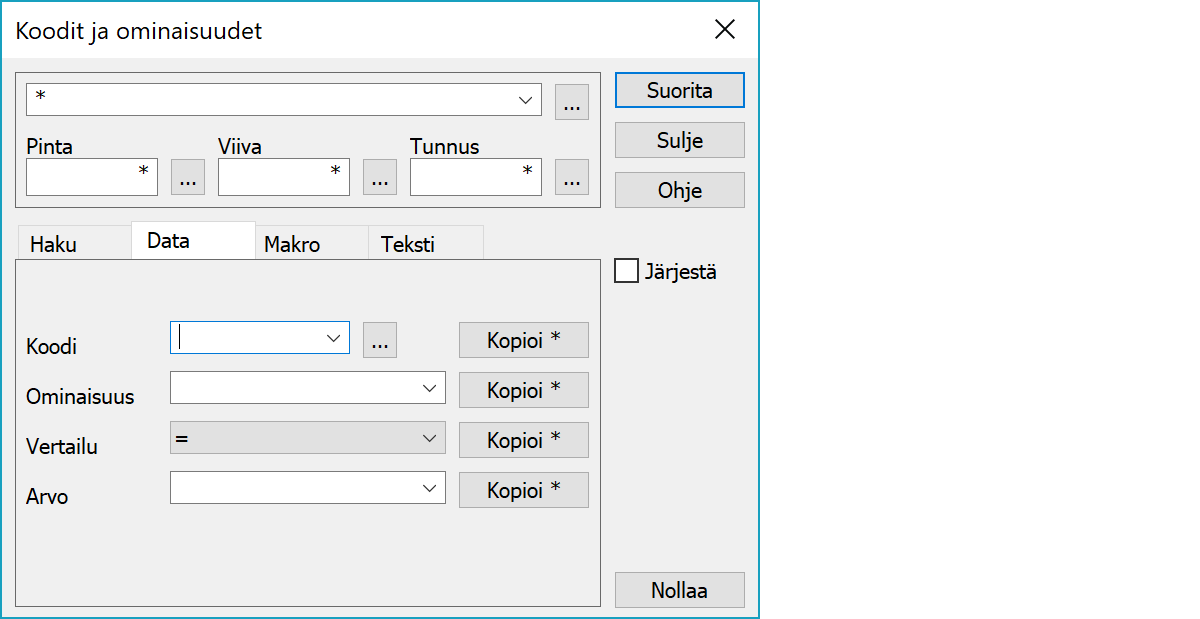Expand the top wildcard combo box

click(x=525, y=100)
